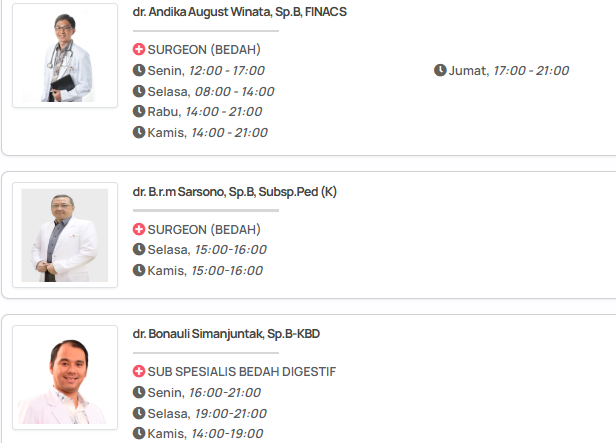Viewport: 616px width, 443px height.
Task: Click clock icon next to Kamis 15:00-16:00
Action: tap(139, 270)
